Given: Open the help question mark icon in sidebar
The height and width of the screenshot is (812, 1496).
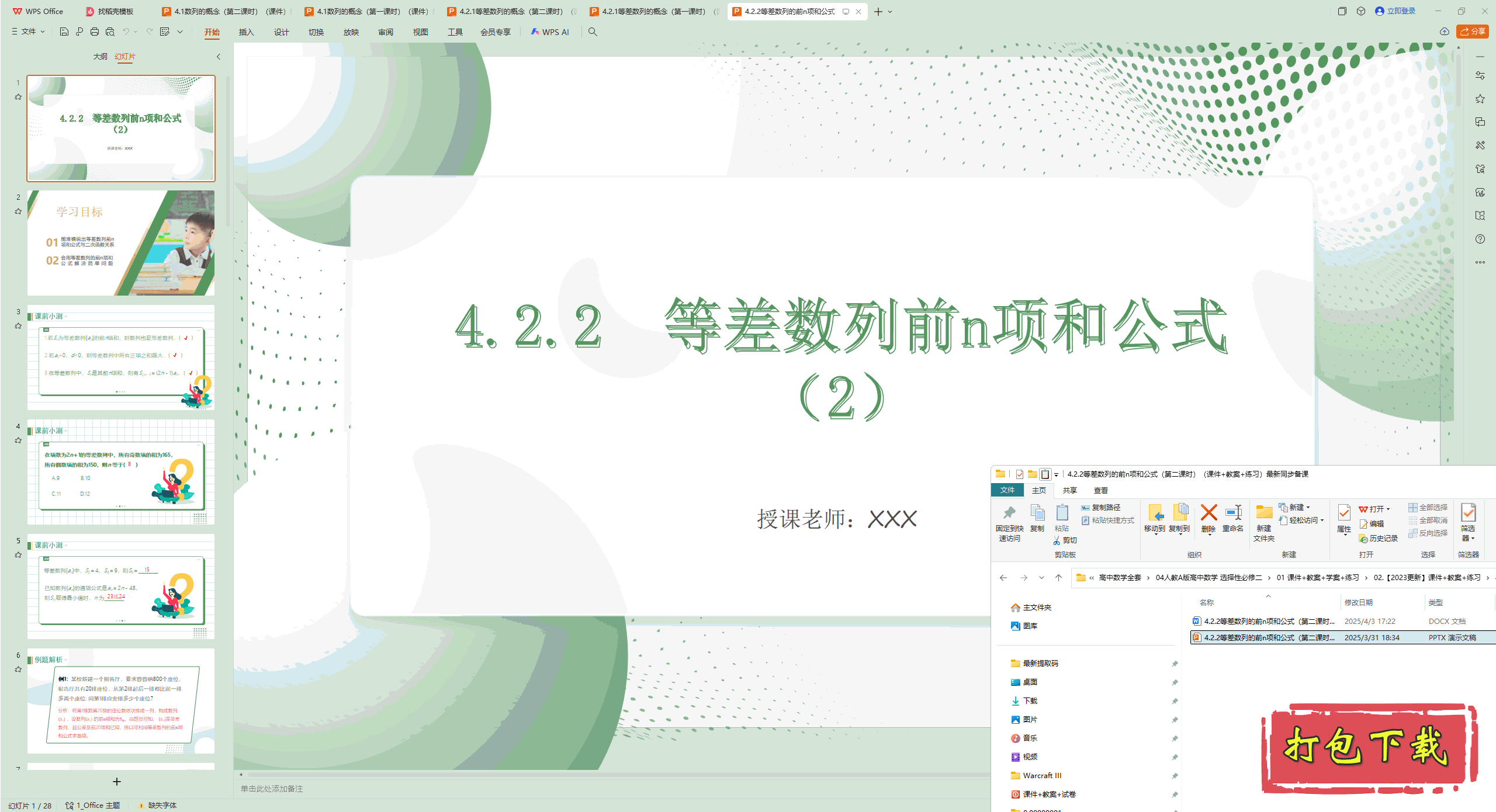Looking at the screenshot, I should tap(1480, 239).
